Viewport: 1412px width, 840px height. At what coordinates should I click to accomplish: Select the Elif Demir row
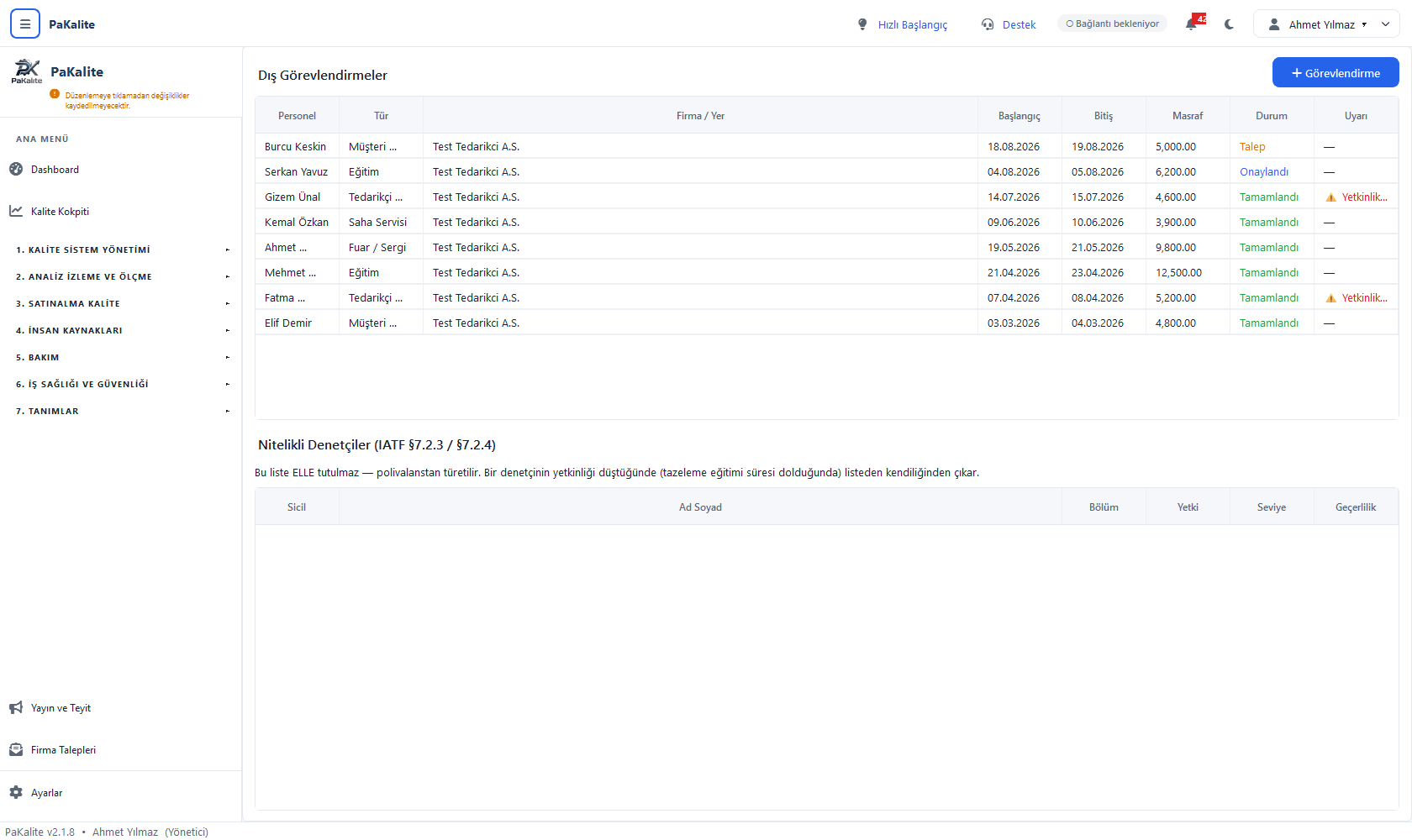tap(827, 323)
